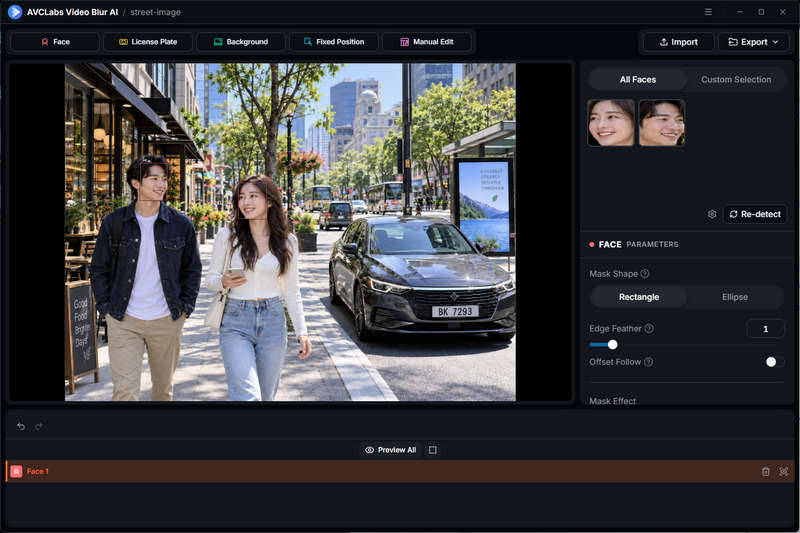Click the redo arrow icon
Image resolution: width=800 pixels, height=533 pixels.
pyautogui.click(x=39, y=426)
